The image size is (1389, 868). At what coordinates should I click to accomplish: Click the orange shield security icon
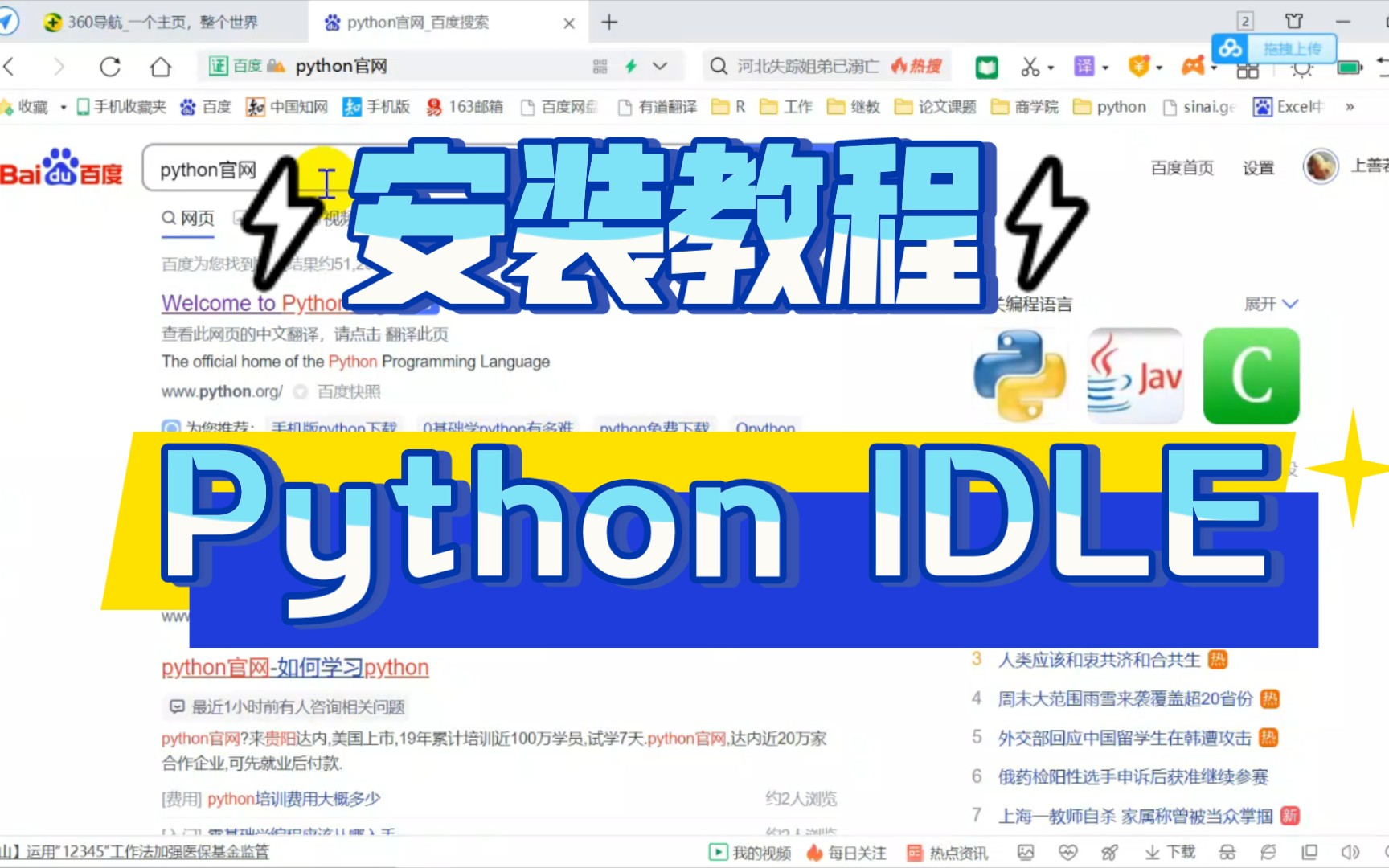(x=1138, y=67)
